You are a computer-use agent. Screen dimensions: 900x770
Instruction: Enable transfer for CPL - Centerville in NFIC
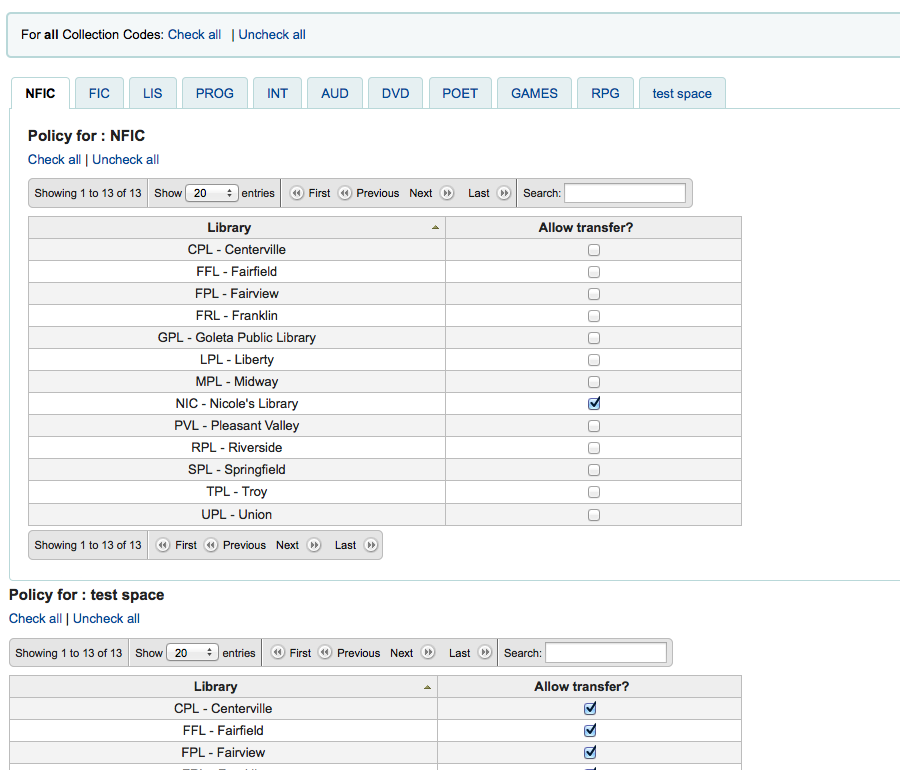pos(594,250)
